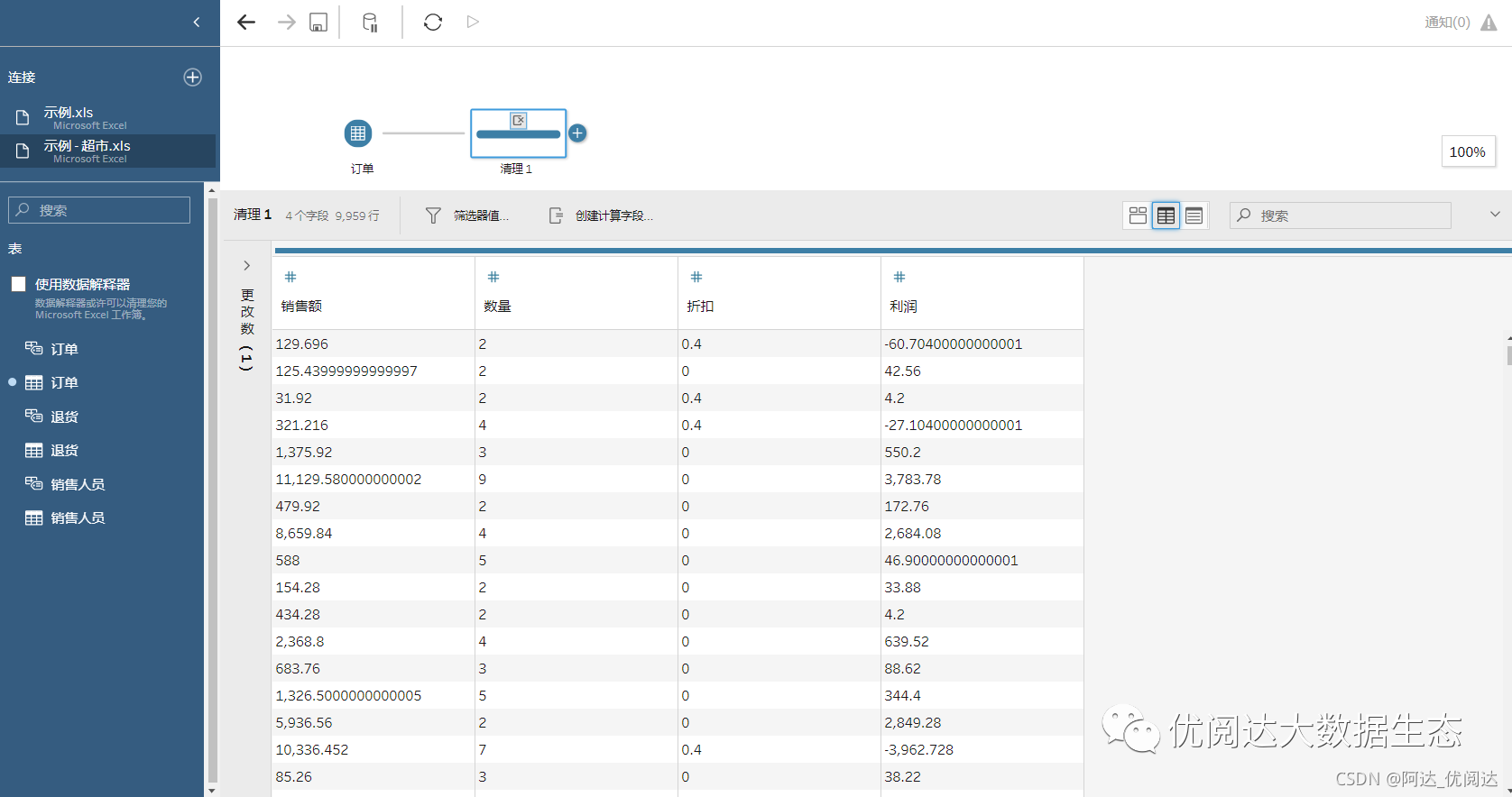1512x797 pixels.
Task: Run the flow play button
Action: [473, 22]
